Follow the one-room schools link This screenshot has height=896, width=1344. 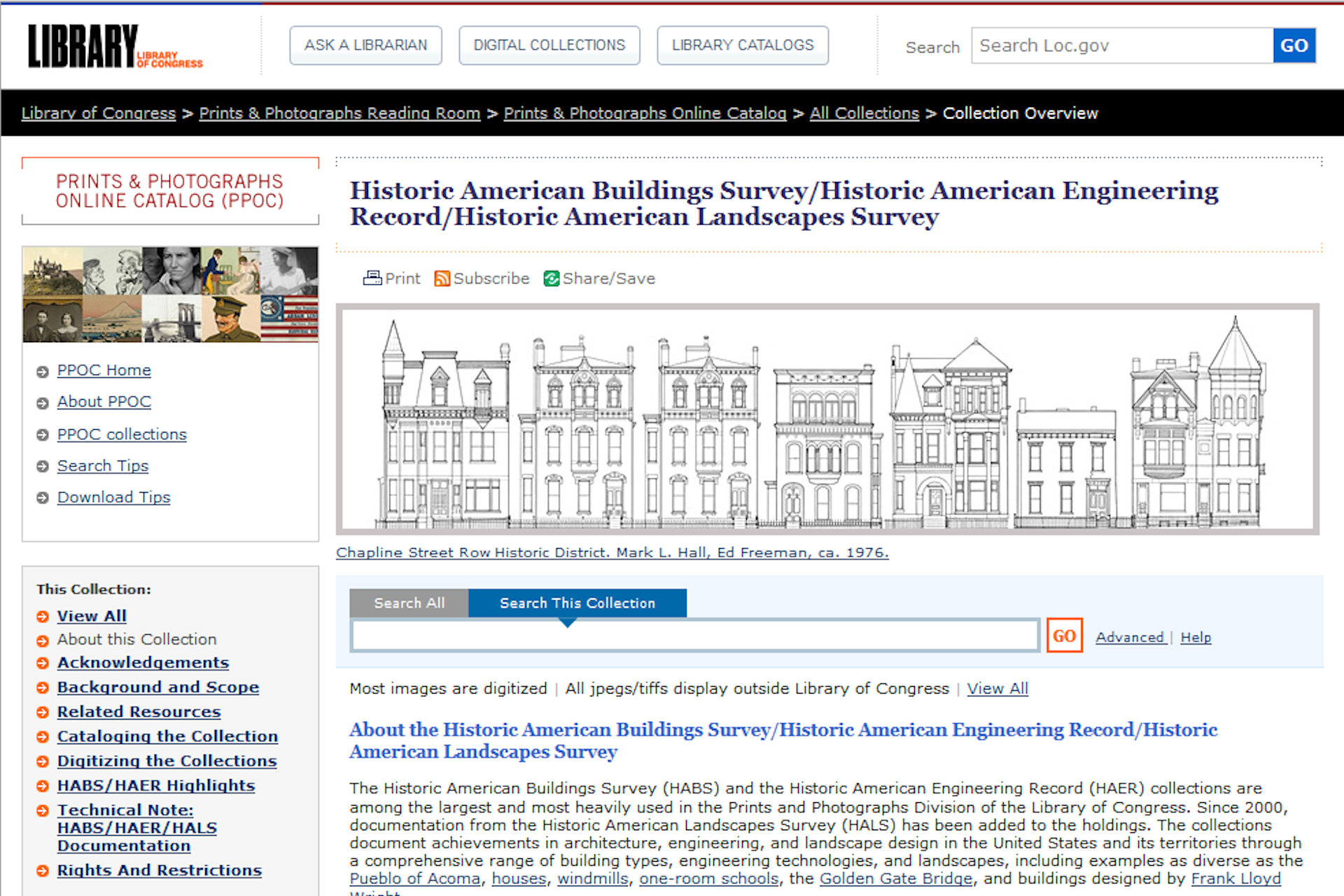click(709, 878)
